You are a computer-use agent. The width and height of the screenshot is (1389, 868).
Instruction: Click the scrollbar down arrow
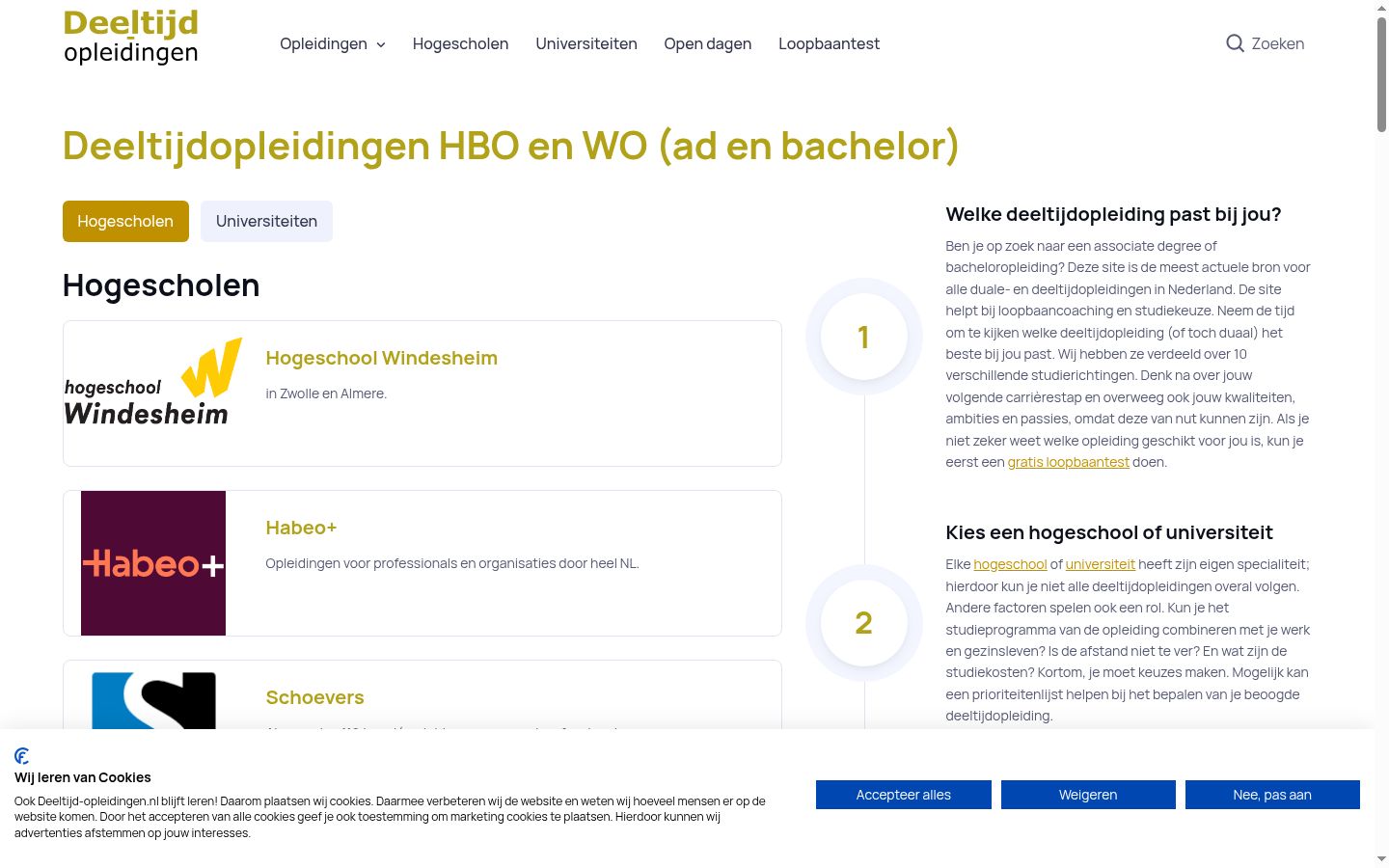tap(1381, 859)
